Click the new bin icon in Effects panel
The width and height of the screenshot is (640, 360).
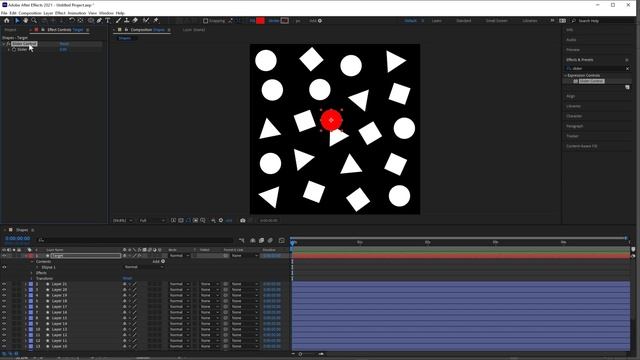[x=627, y=87]
